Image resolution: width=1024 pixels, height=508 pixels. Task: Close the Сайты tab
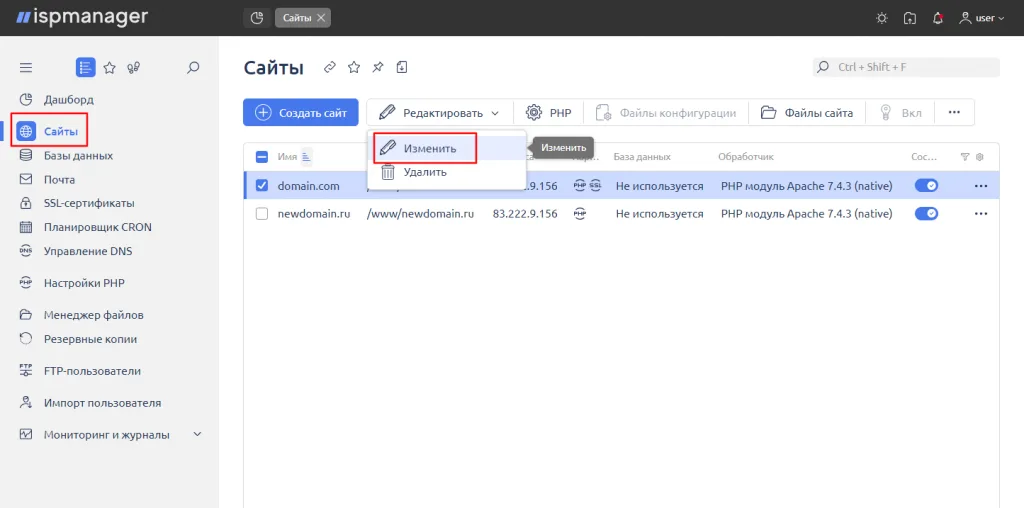[x=321, y=18]
